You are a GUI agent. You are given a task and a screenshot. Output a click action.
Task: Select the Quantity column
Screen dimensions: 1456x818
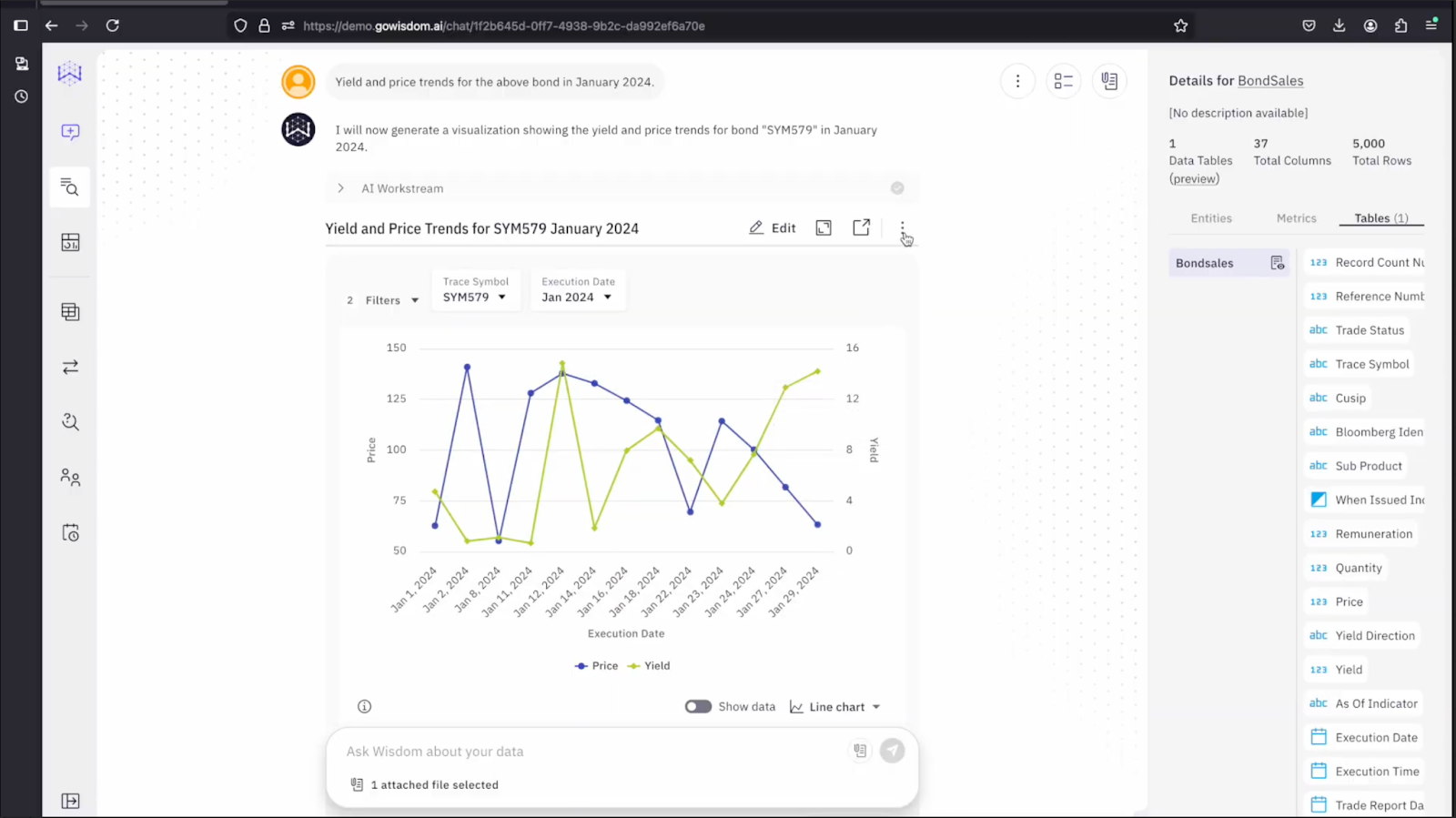[1347, 568]
